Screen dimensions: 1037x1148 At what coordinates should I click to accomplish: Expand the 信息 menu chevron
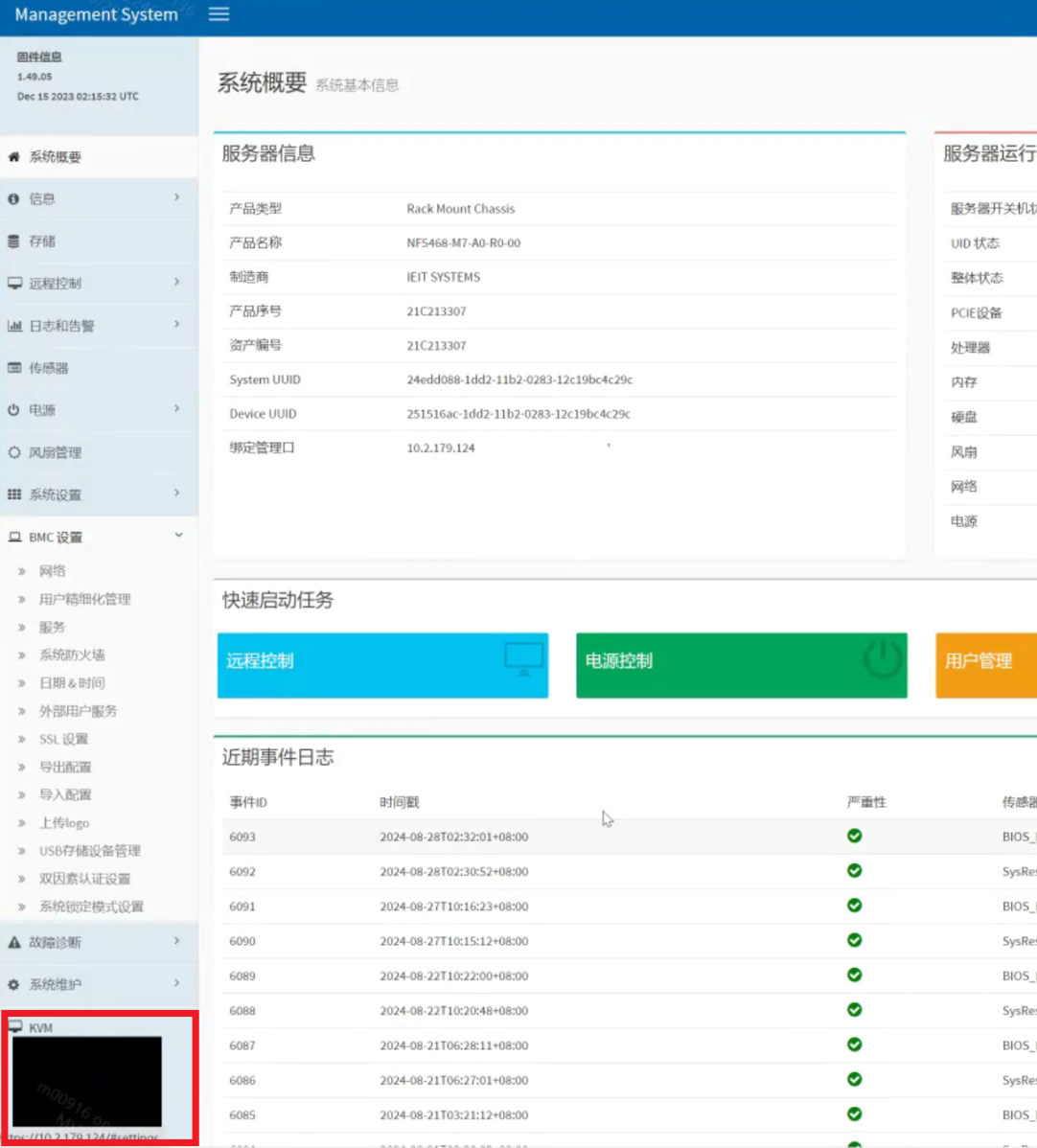click(x=177, y=197)
